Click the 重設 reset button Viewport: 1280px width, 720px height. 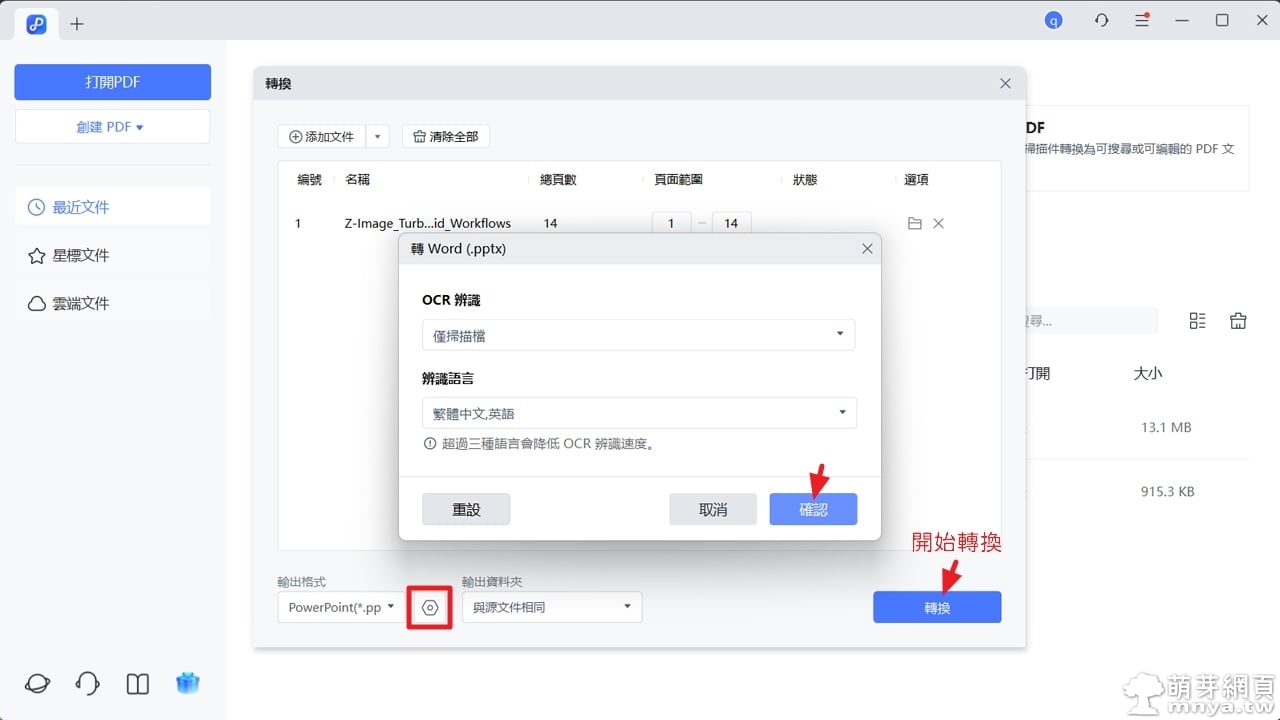(x=466, y=509)
